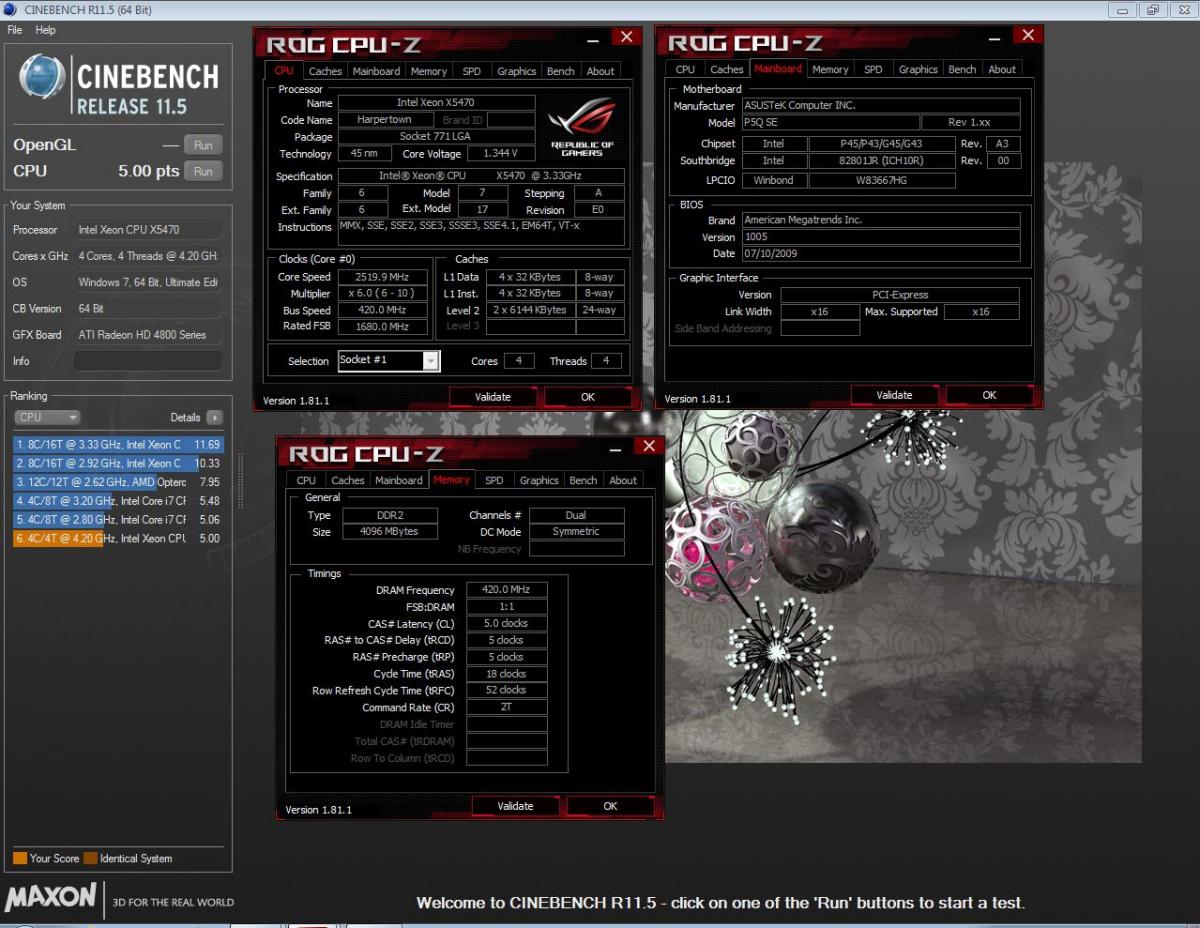Viewport: 1200px width, 928px height.
Task: Switch to About tab in CPU window
Action: (x=600, y=71)
